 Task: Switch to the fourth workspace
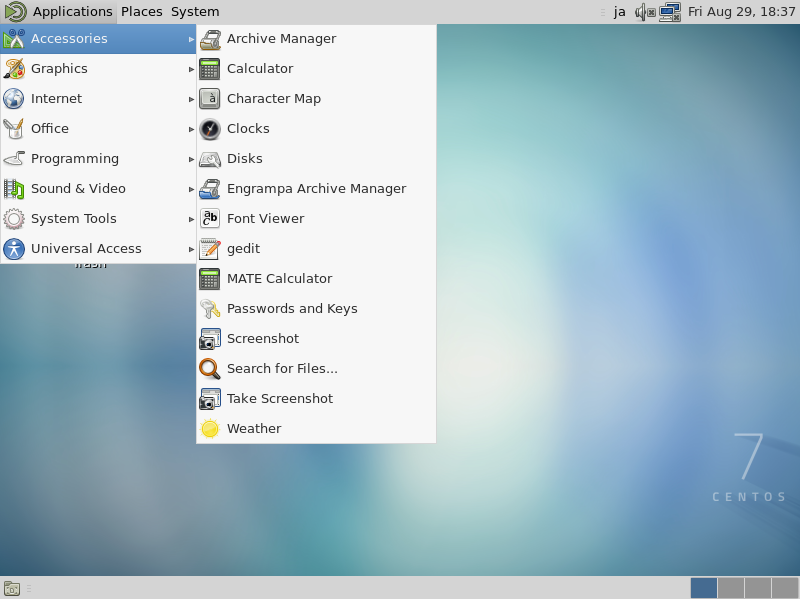(785, 588)
